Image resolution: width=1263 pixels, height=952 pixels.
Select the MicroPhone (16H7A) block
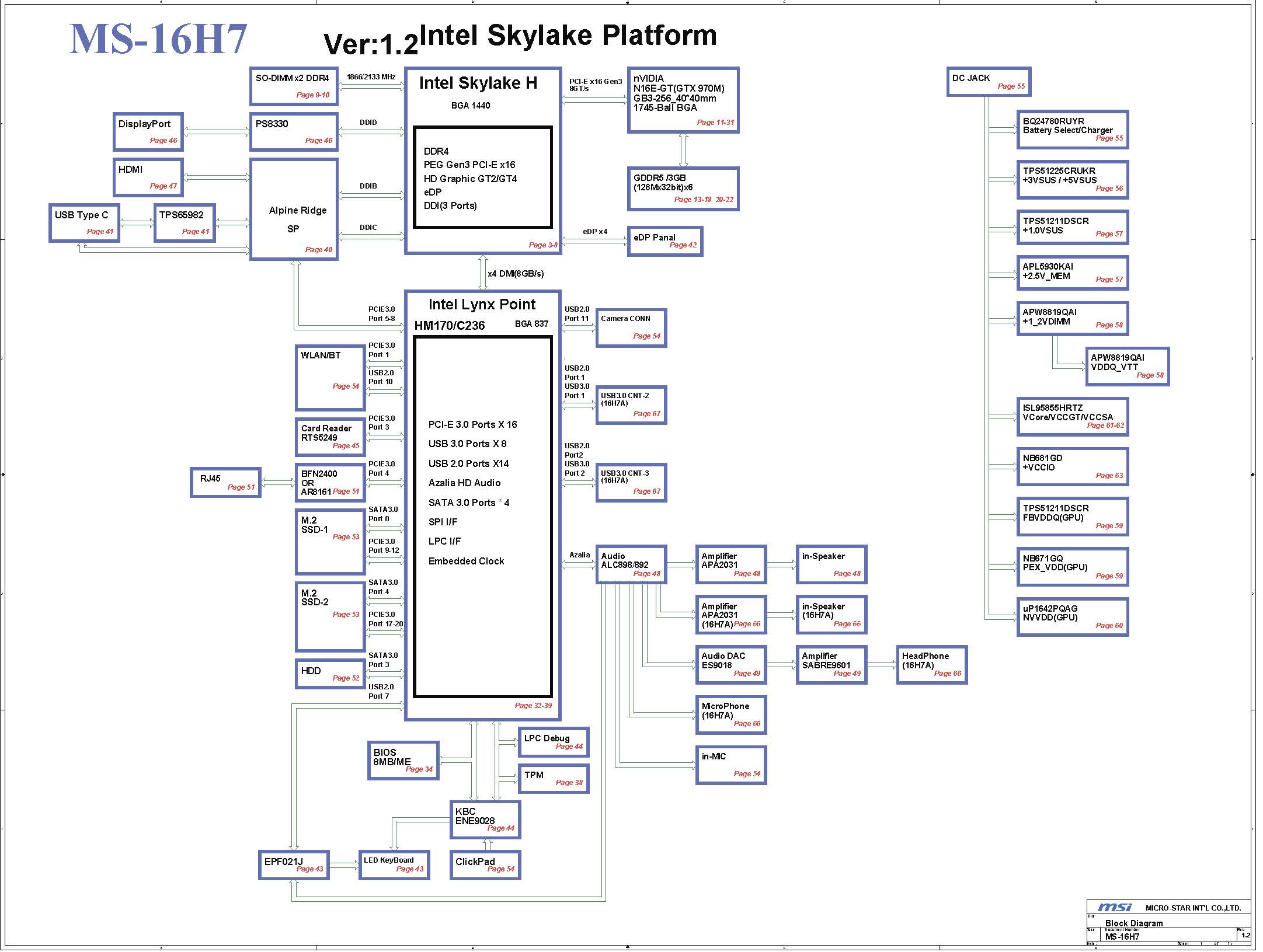coord(731,715)
